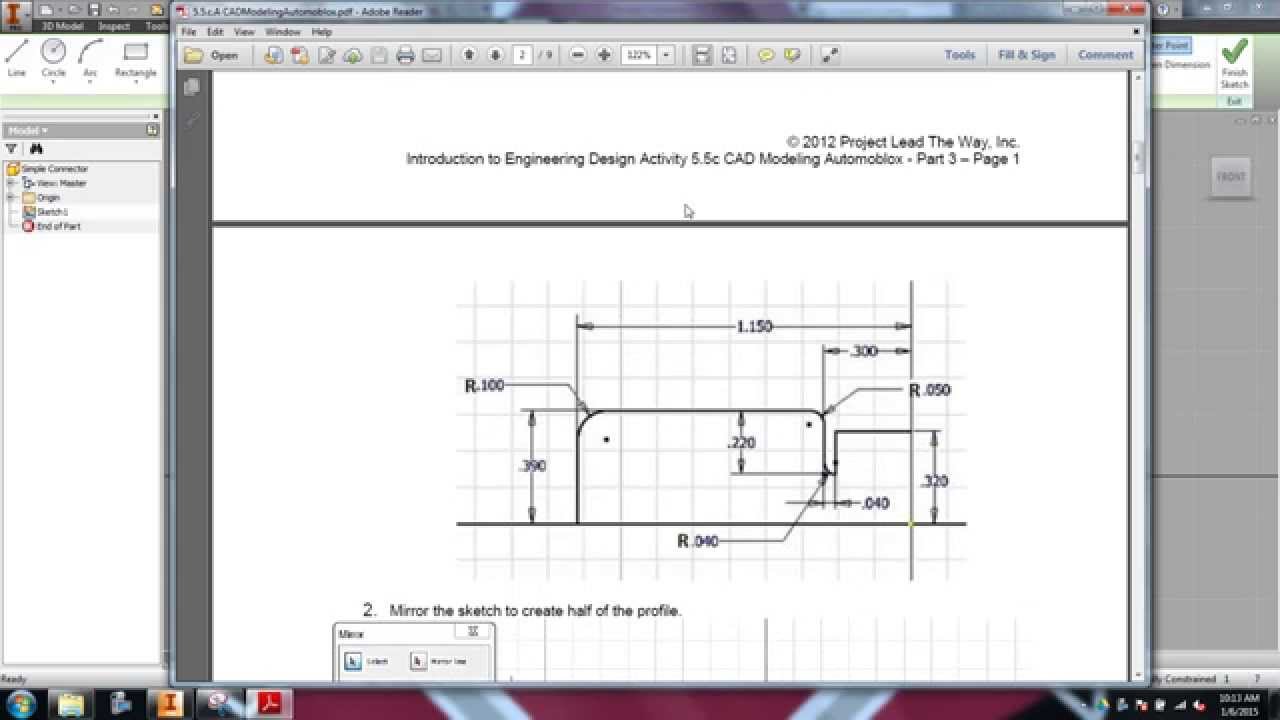Click Finish Sketch green checkmark

(1234, 62)
